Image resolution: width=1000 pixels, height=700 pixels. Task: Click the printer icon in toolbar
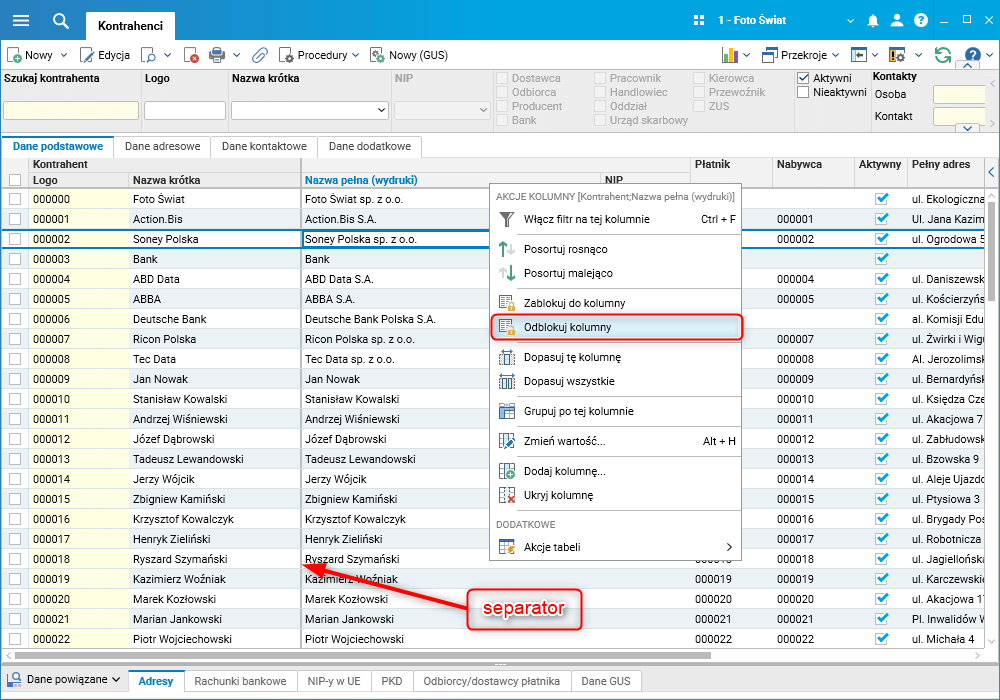217,55
